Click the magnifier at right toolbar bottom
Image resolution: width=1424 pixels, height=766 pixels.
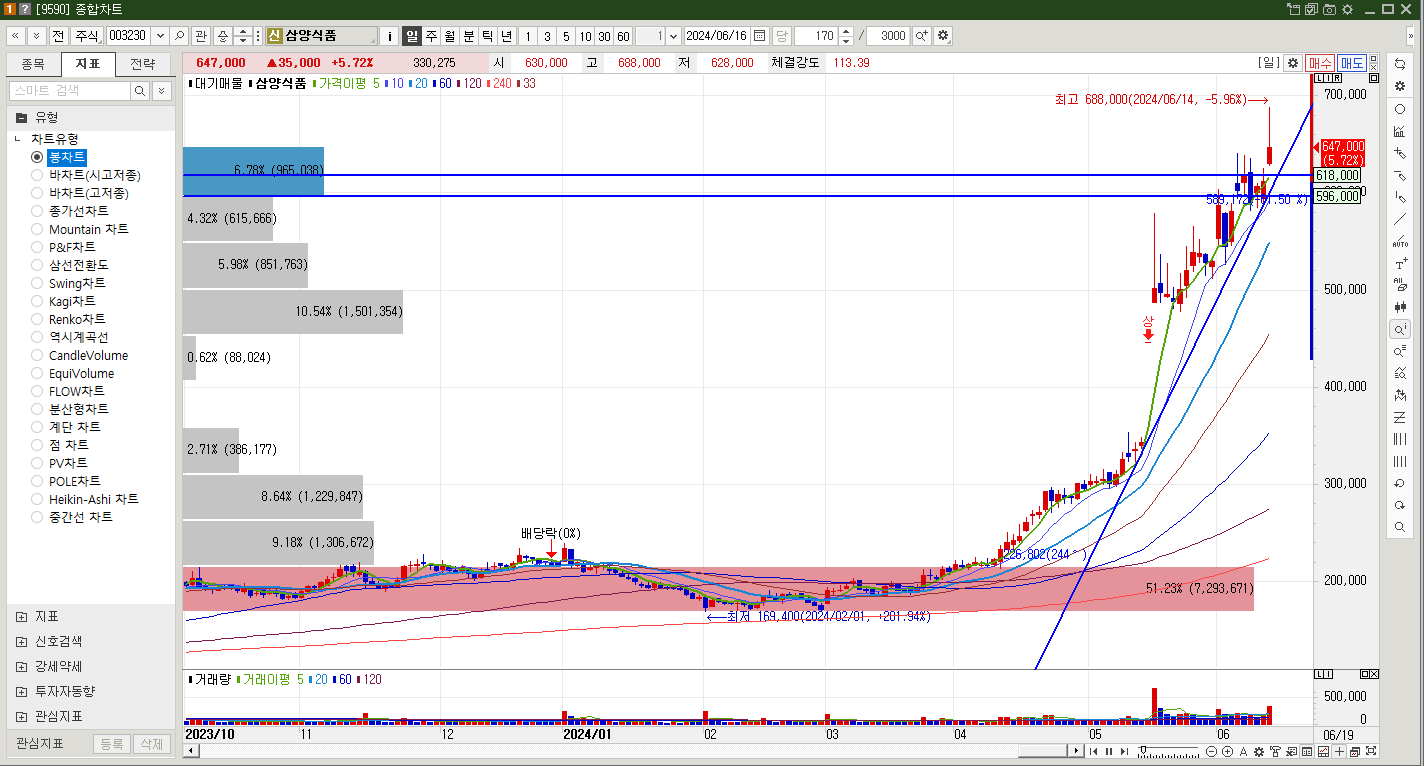click(1400, 527)
